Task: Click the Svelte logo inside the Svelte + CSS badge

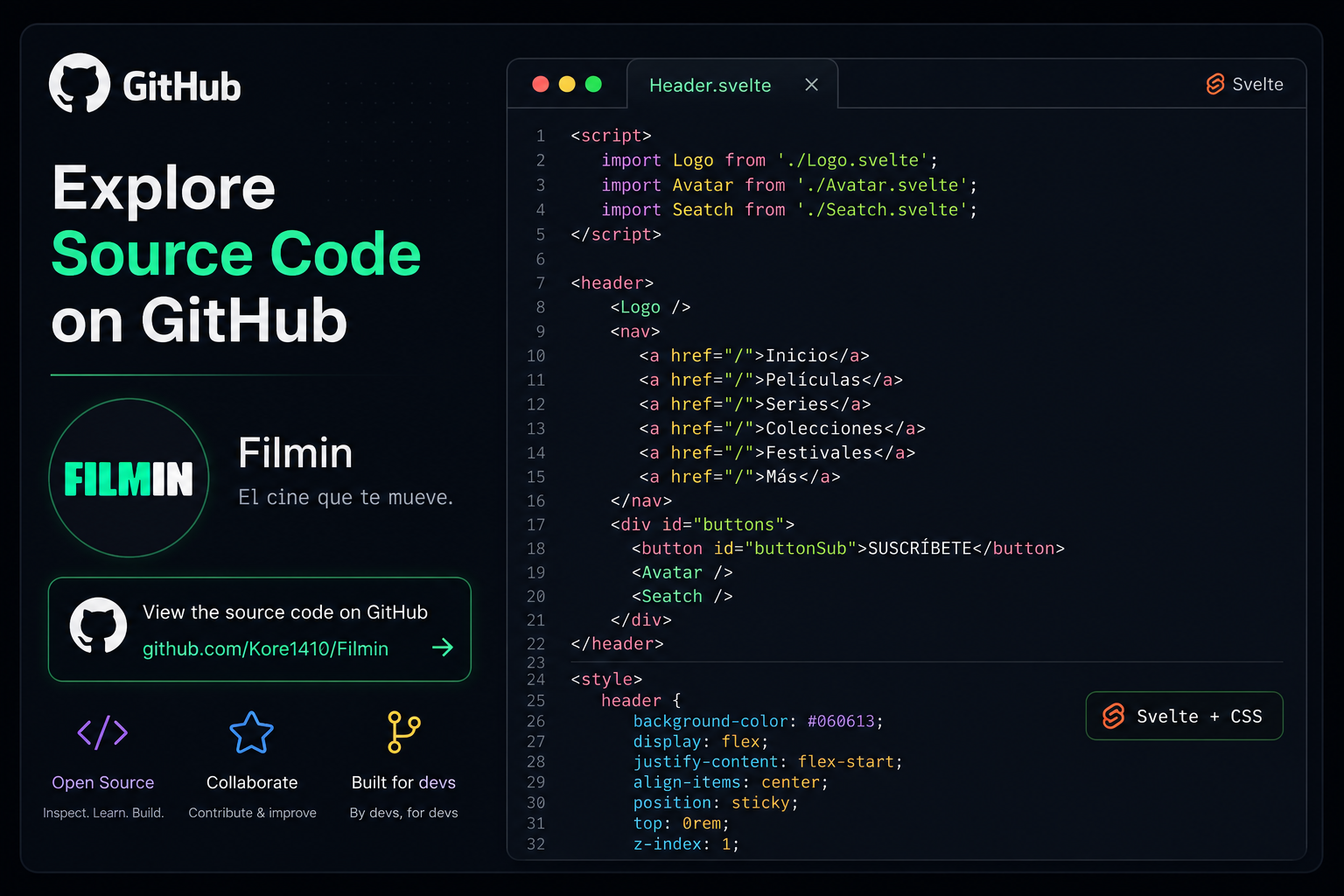Action: click(1113, 716)
